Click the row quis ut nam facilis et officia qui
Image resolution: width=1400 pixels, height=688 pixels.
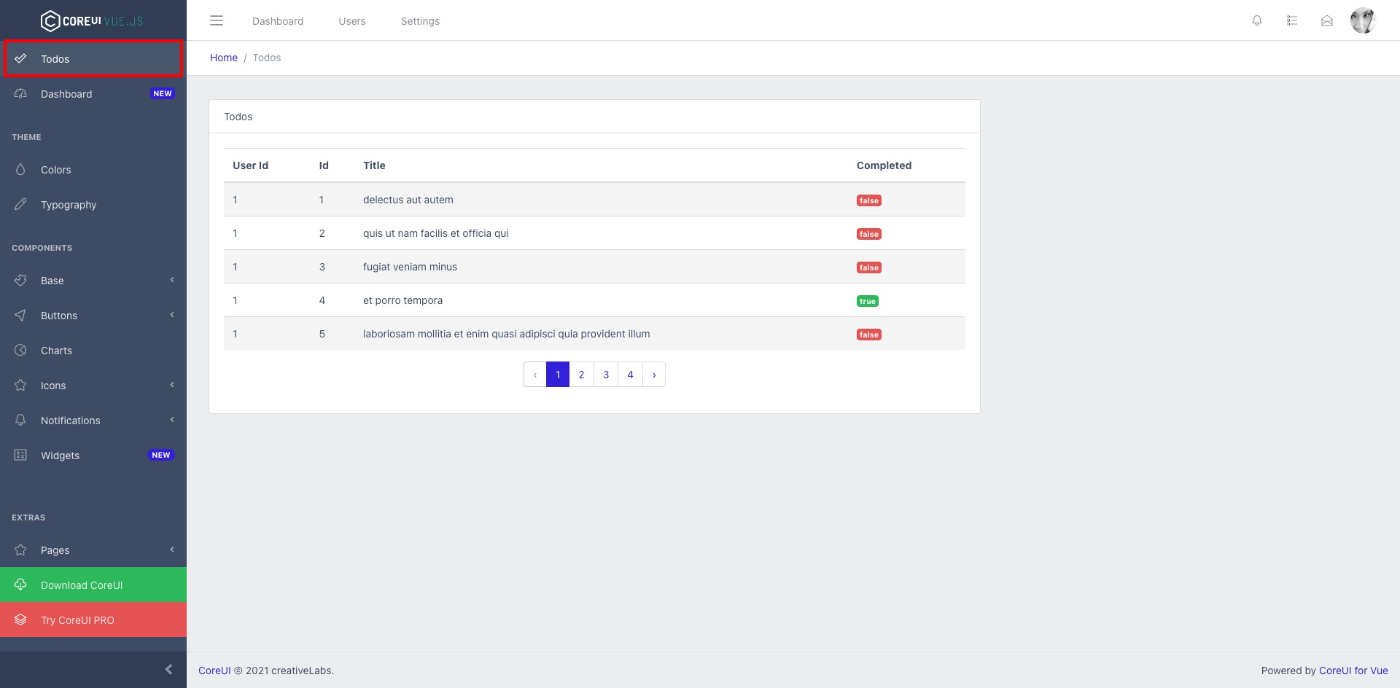tap(594, 233)
